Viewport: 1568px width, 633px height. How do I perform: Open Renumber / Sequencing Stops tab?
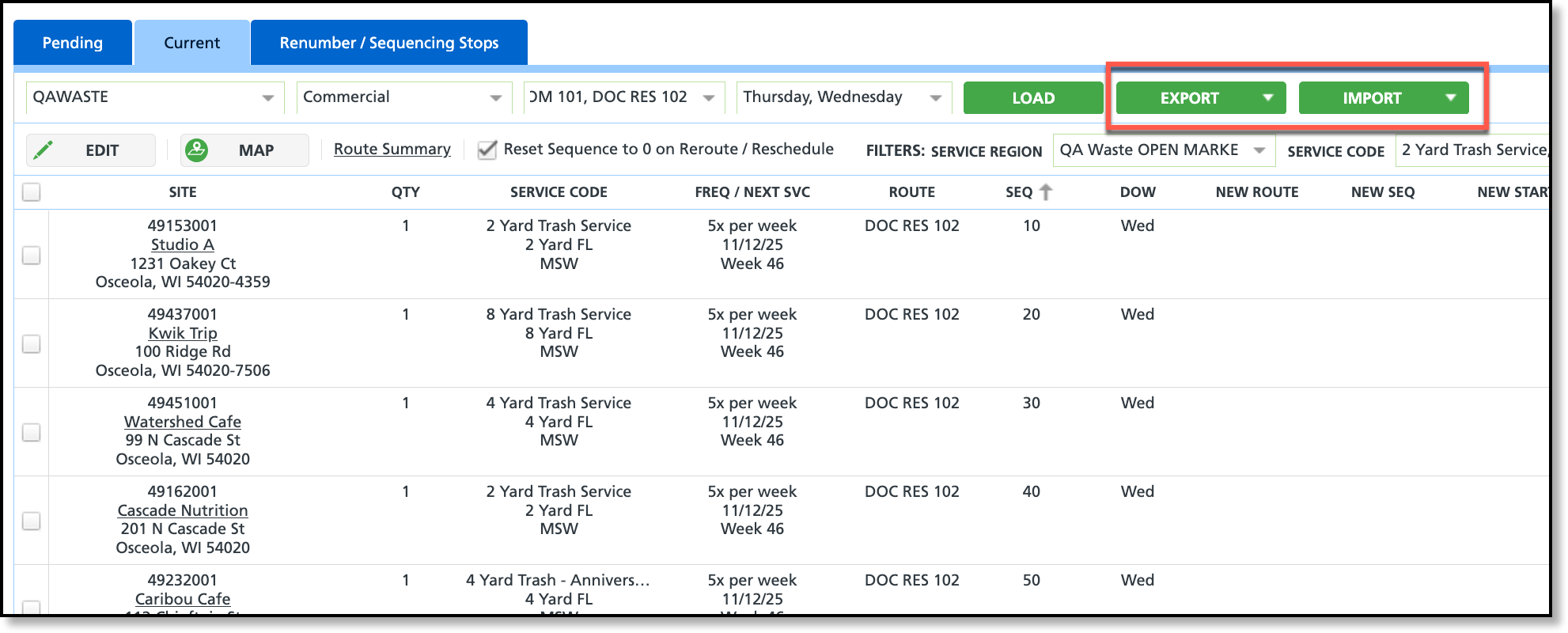click(389, 43)
